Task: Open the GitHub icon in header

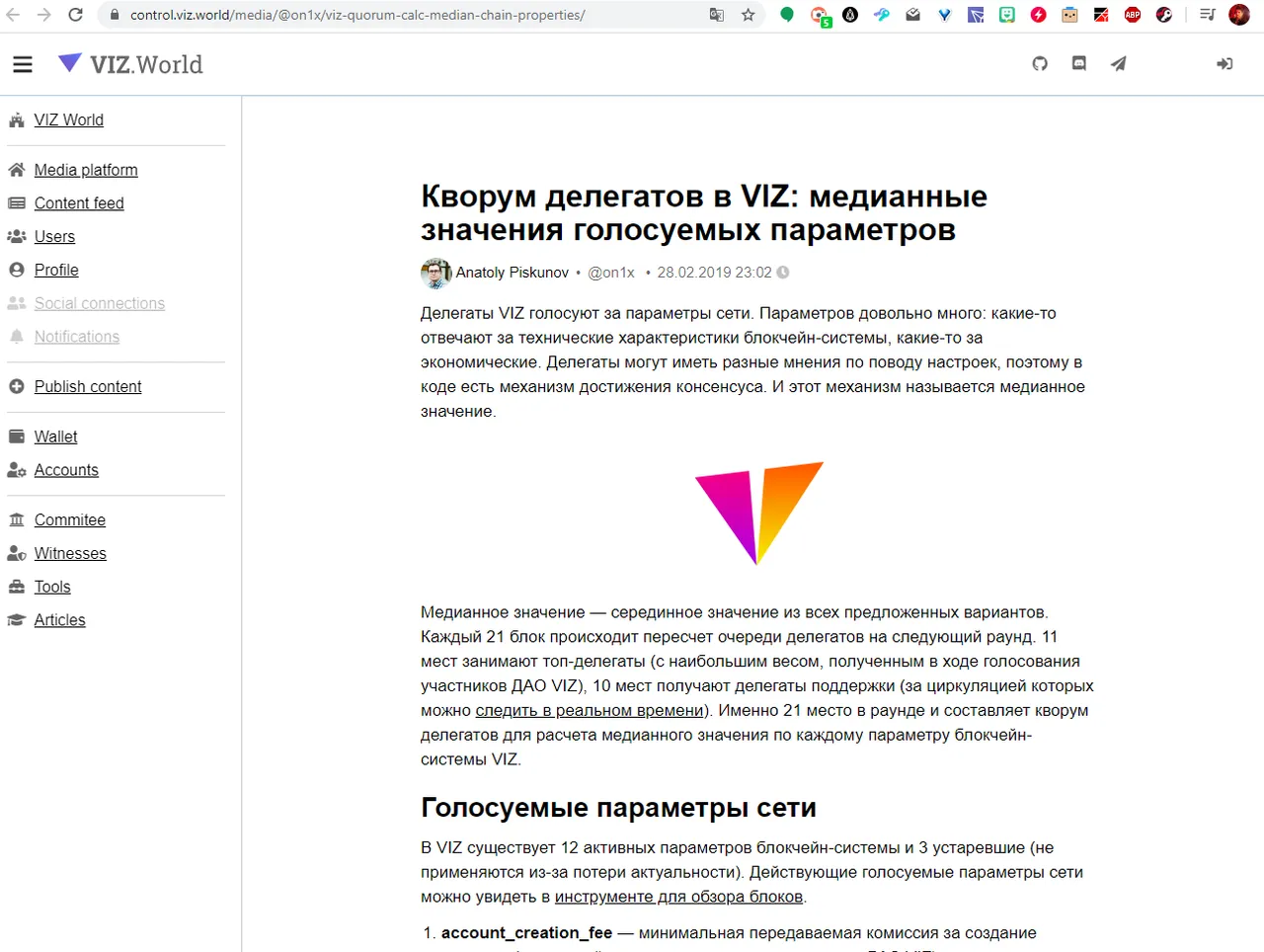Action: [x=1040, y=63]
